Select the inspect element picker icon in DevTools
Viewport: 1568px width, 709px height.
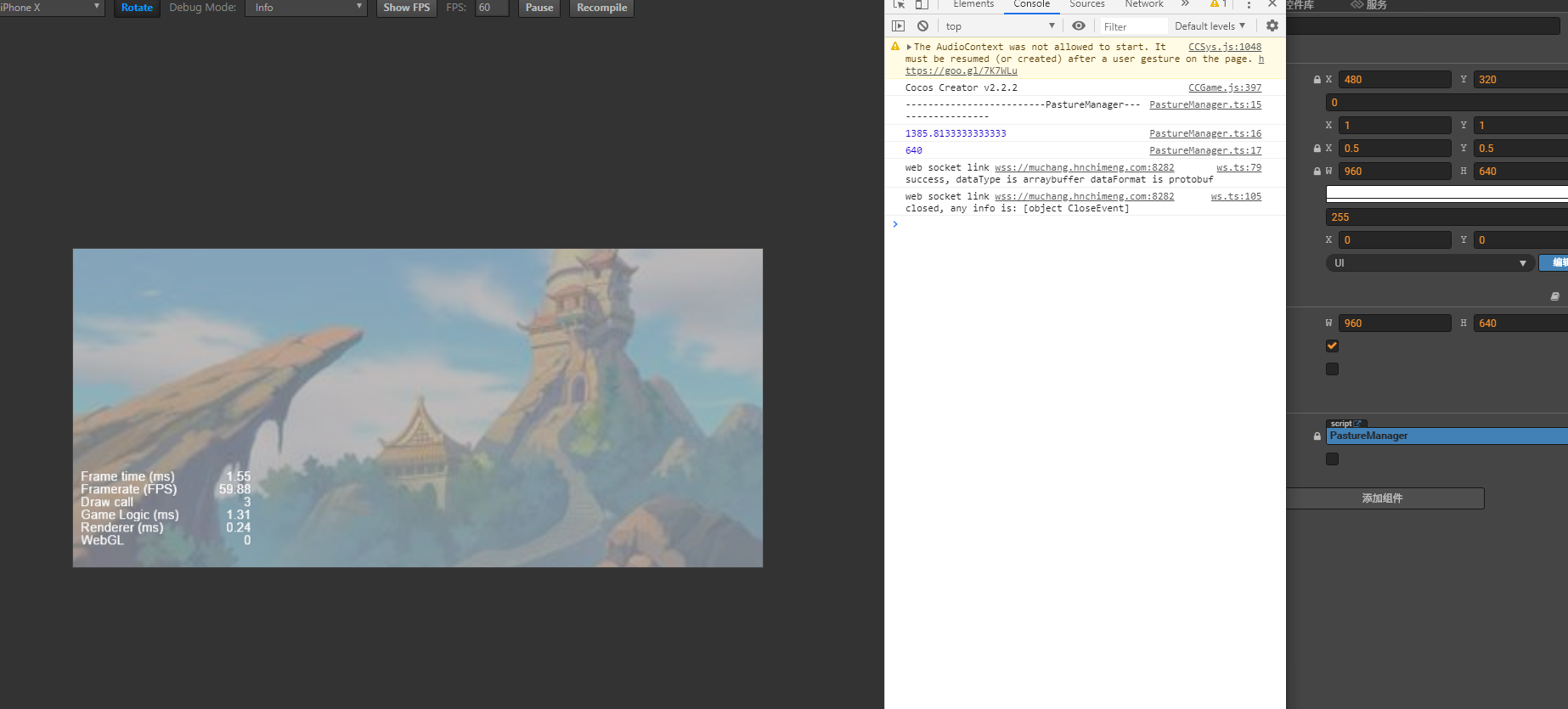899,4
